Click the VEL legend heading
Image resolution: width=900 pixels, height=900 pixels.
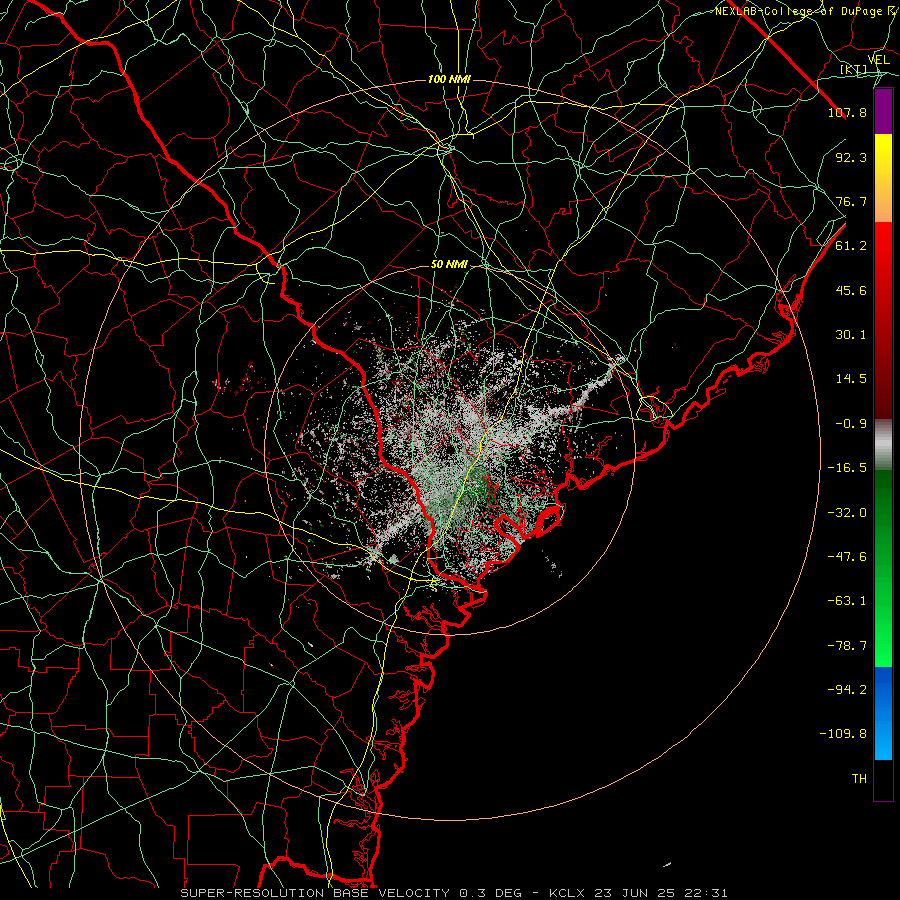(878, 60)
